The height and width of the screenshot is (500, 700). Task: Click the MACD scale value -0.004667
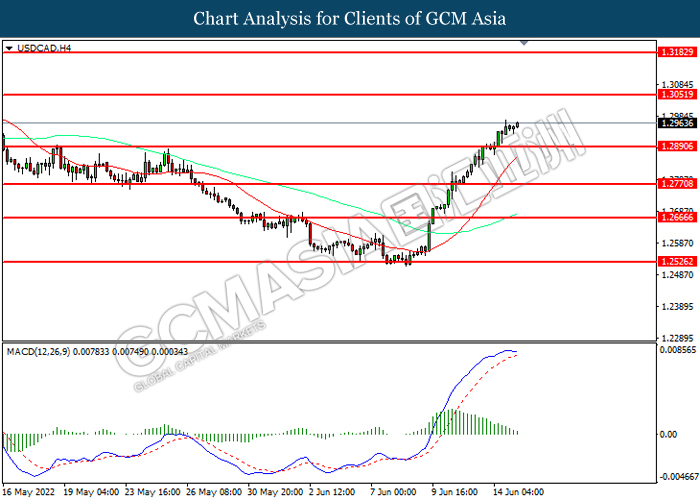679,477
